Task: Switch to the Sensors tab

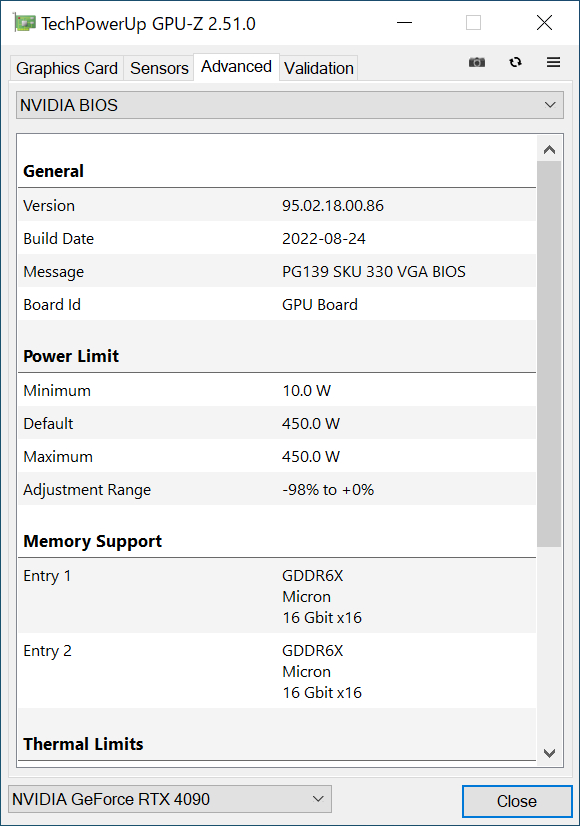Action: pos(159,68)
